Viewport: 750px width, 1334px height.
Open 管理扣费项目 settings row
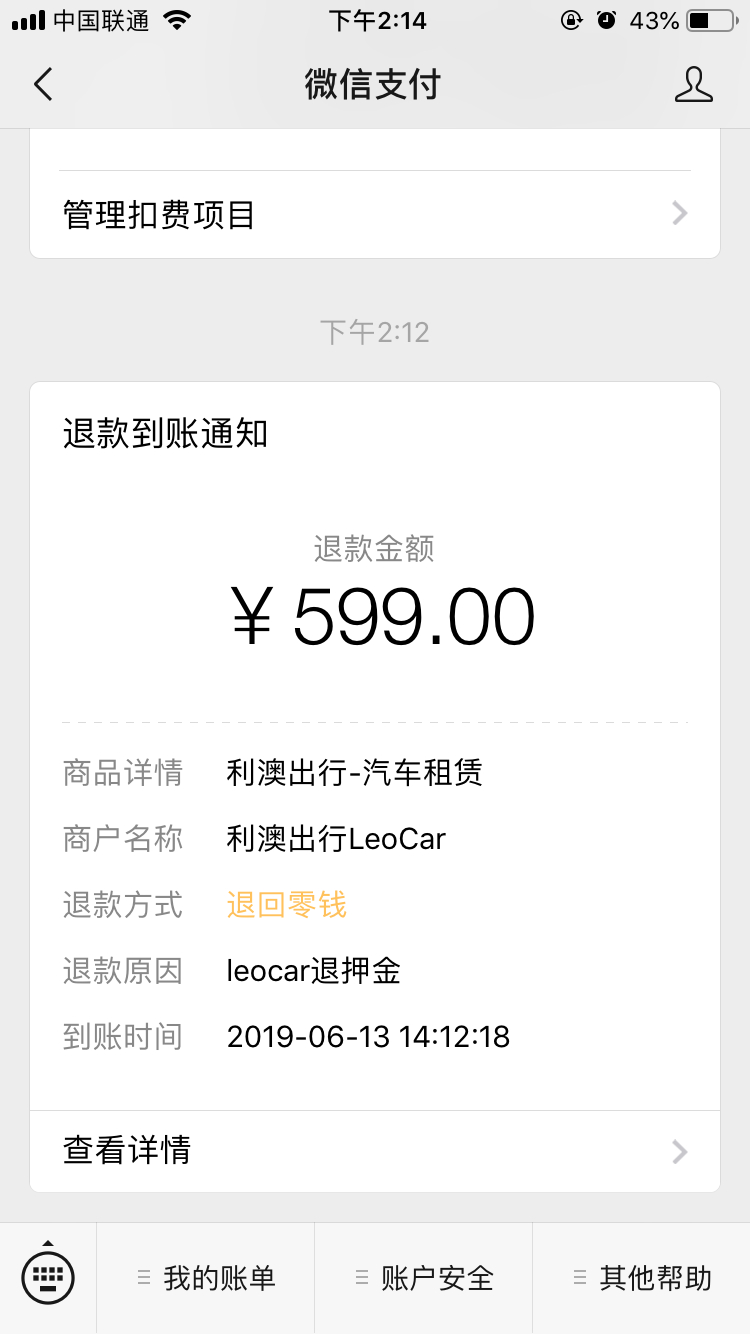coord(160,214)
